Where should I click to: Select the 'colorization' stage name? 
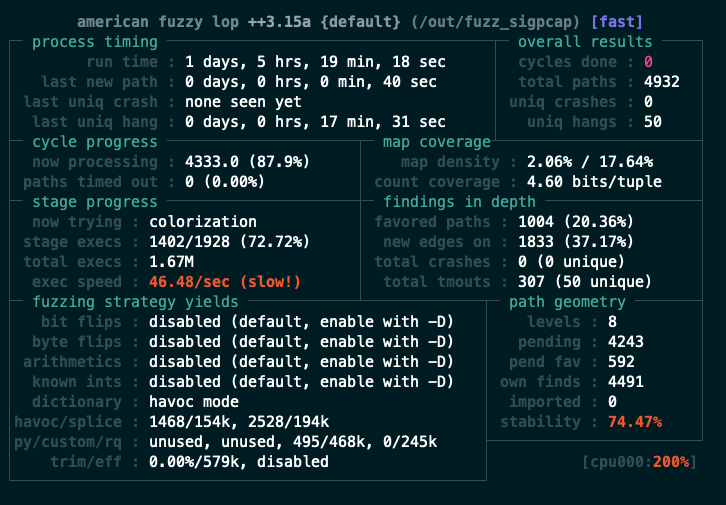pos(203,222)
